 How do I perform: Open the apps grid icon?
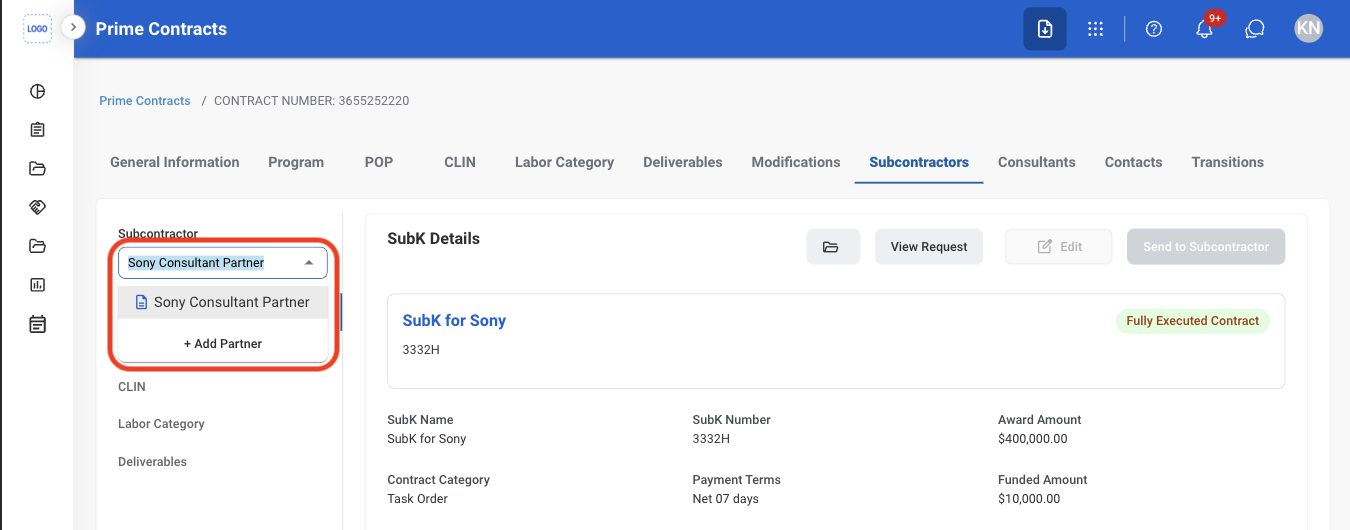pos(1095,29)
